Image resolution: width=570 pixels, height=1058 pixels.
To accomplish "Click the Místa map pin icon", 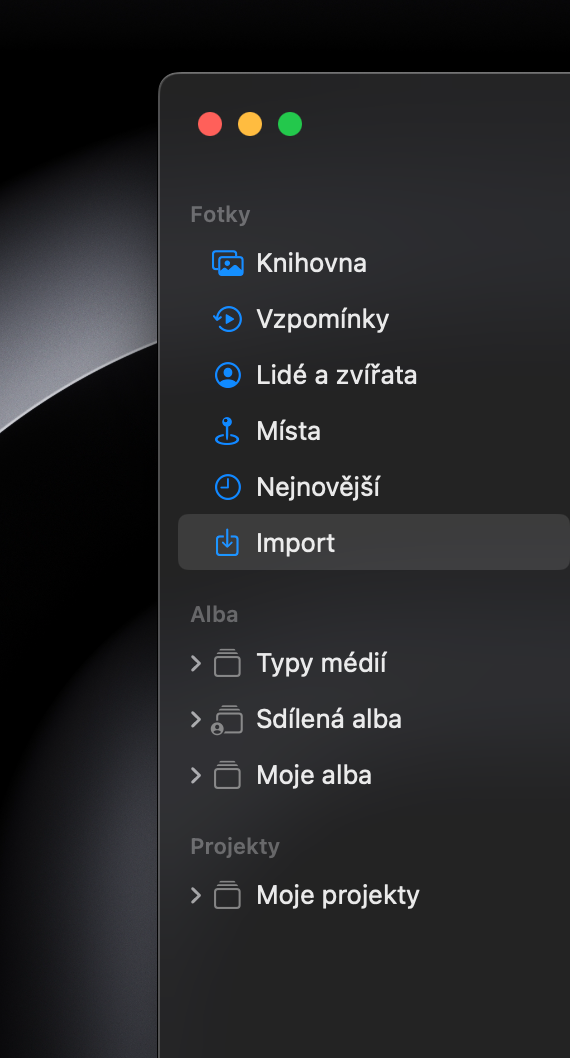I will point(227,430).
